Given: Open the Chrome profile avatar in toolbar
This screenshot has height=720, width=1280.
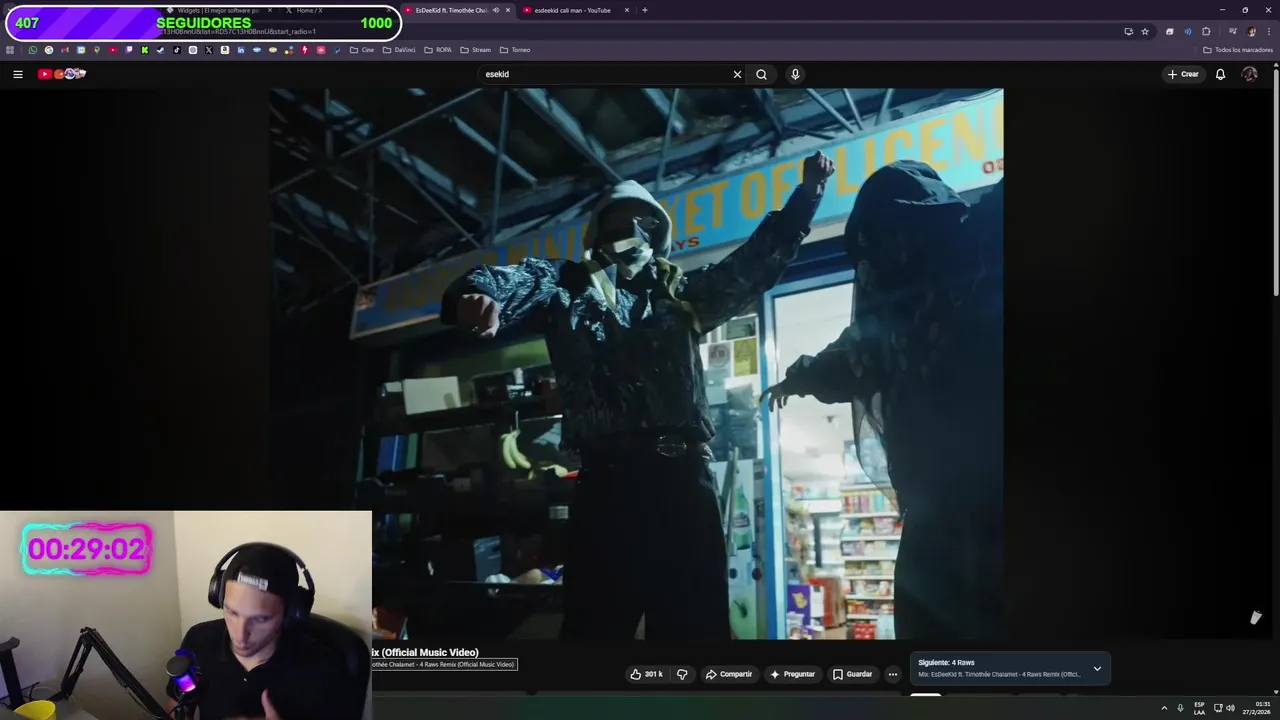Looking at the screenshot, I should (x=1251, y=31).
